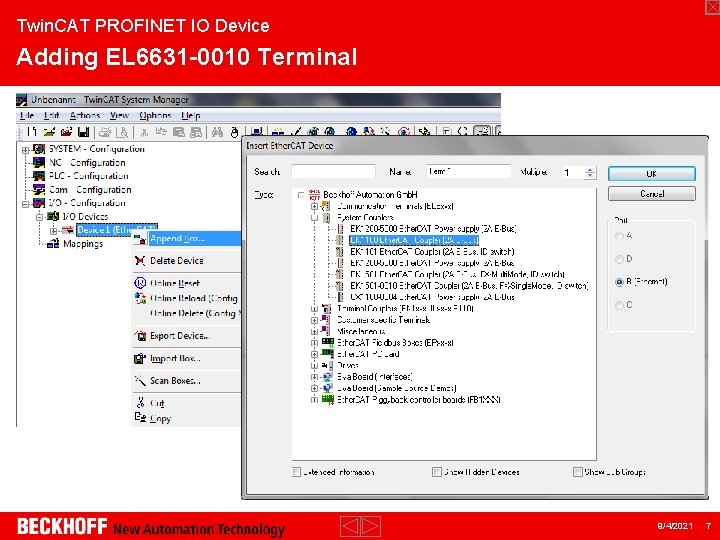
Task: Expand the Terminal Couplers group
Action: point(314,309)
